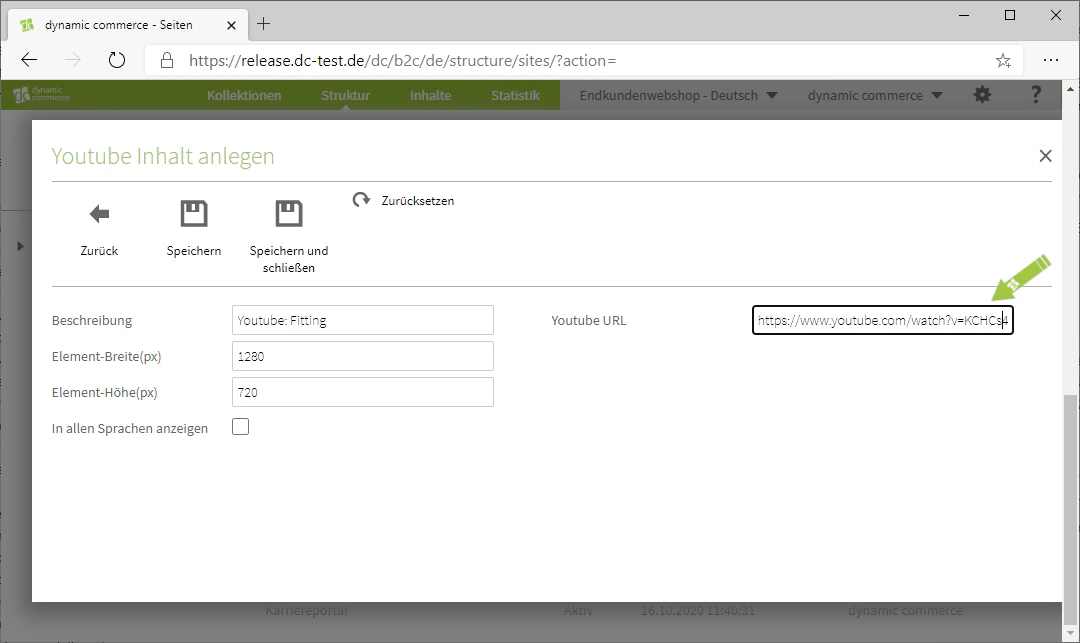Open the Inhalte menu
Image resolution: width=1080 pixels, height=643 pixels.
point(430,96)
